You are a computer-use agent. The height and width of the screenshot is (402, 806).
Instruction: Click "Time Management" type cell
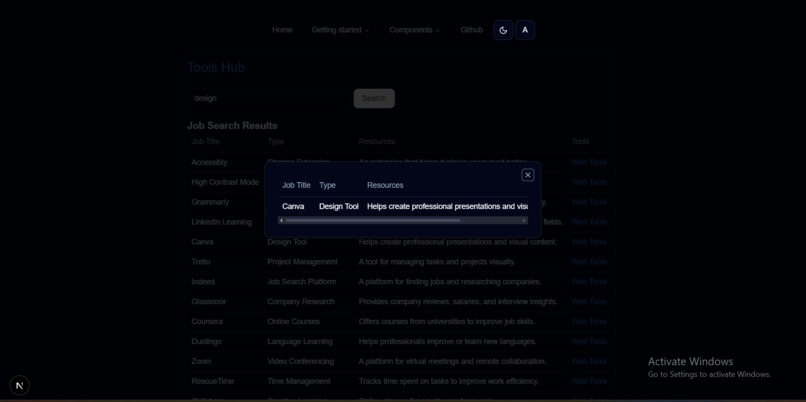299,381
